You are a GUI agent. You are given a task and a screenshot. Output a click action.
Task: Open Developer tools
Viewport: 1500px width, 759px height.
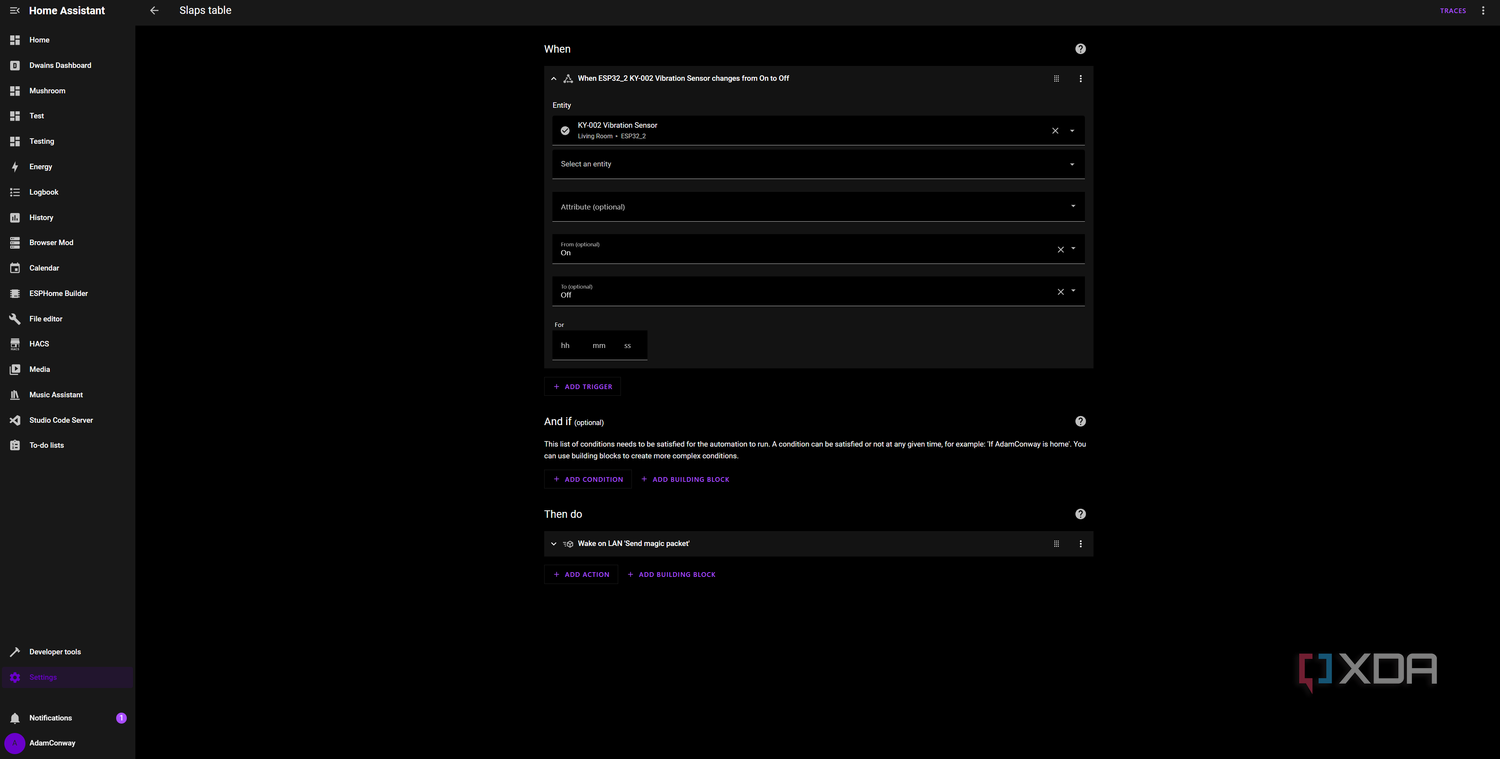pos(67,652)
